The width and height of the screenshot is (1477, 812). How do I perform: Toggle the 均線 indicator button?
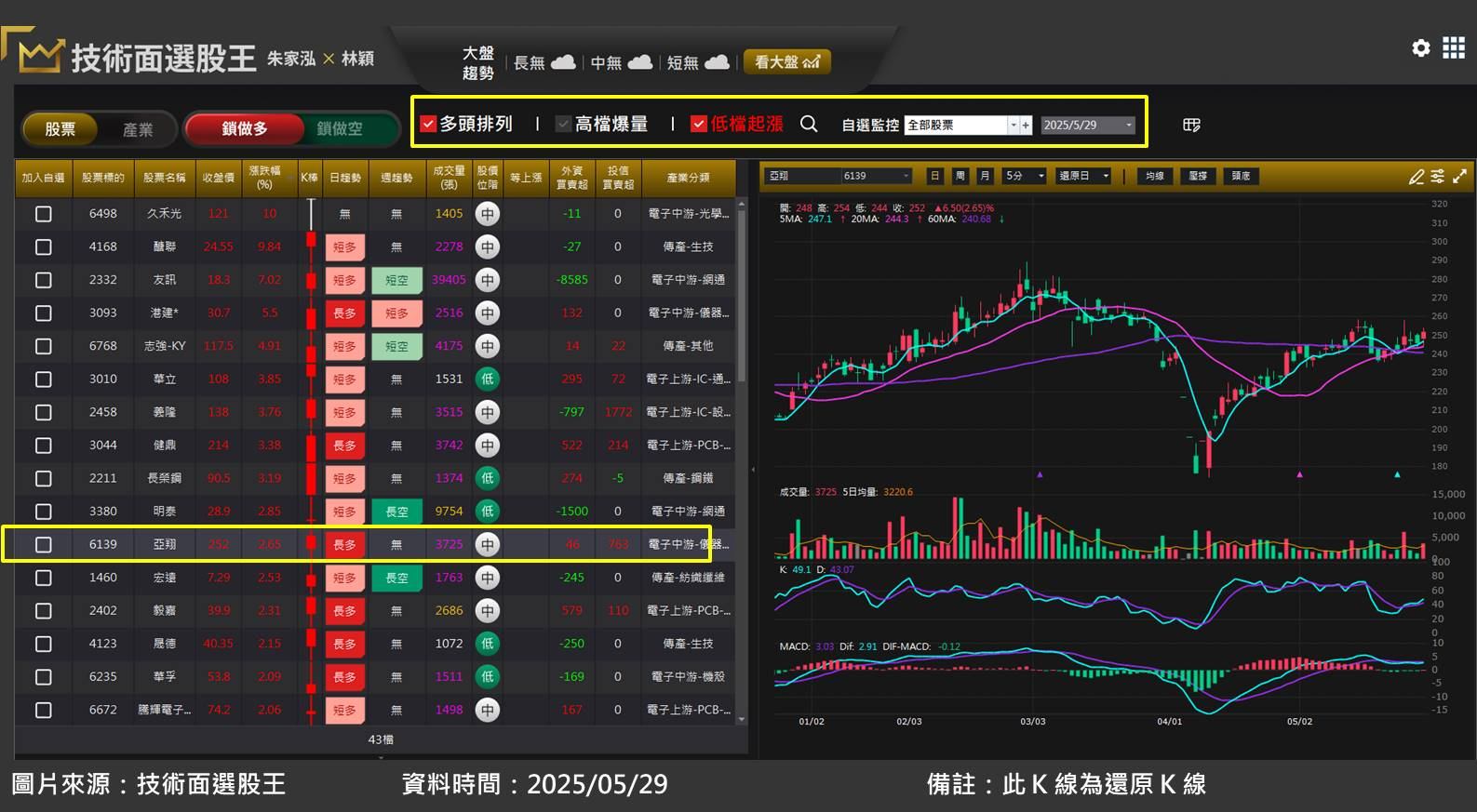[x=1155, y=176]
